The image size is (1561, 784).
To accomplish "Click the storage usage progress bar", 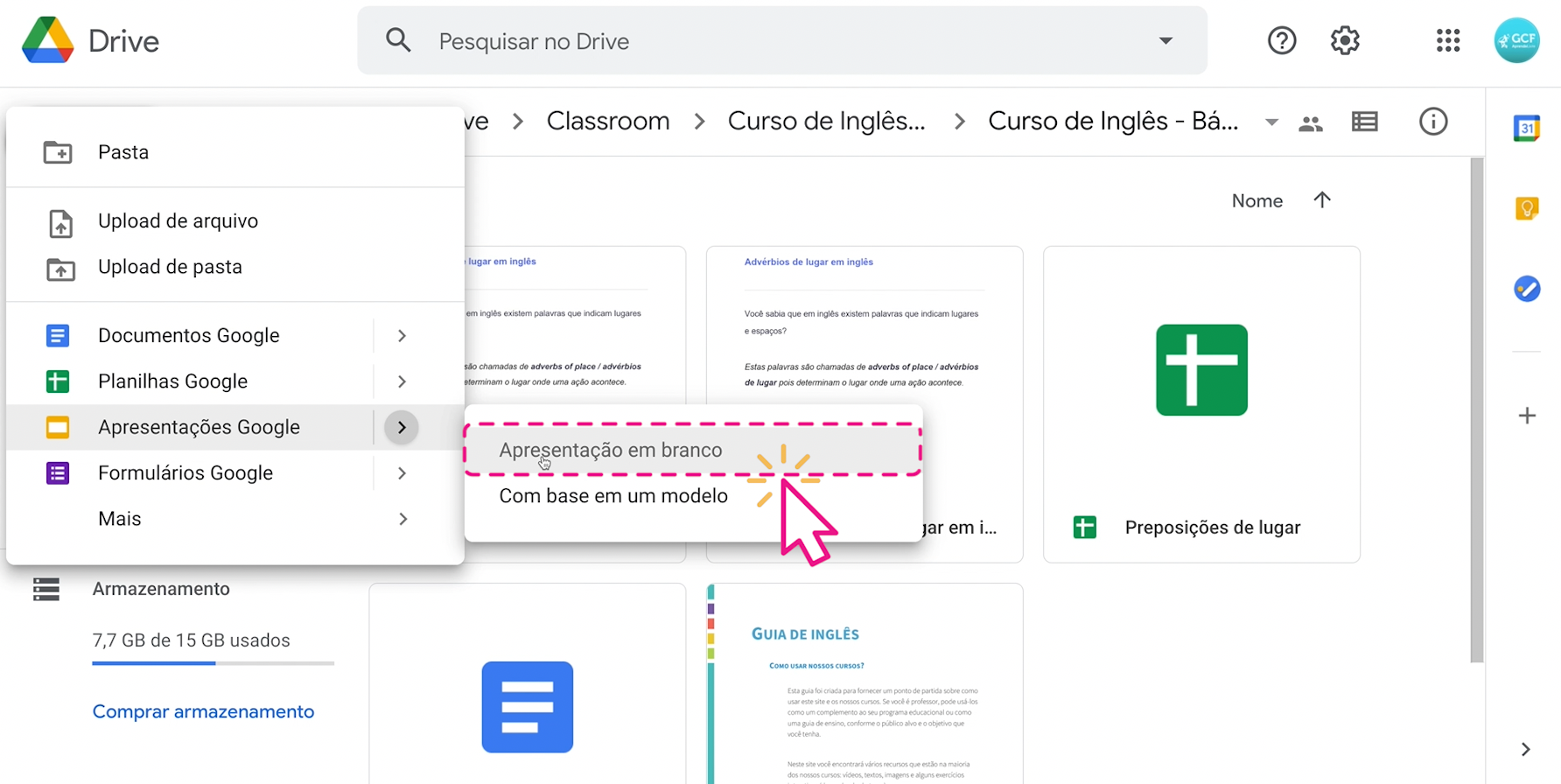I will (x=213, y=663).
